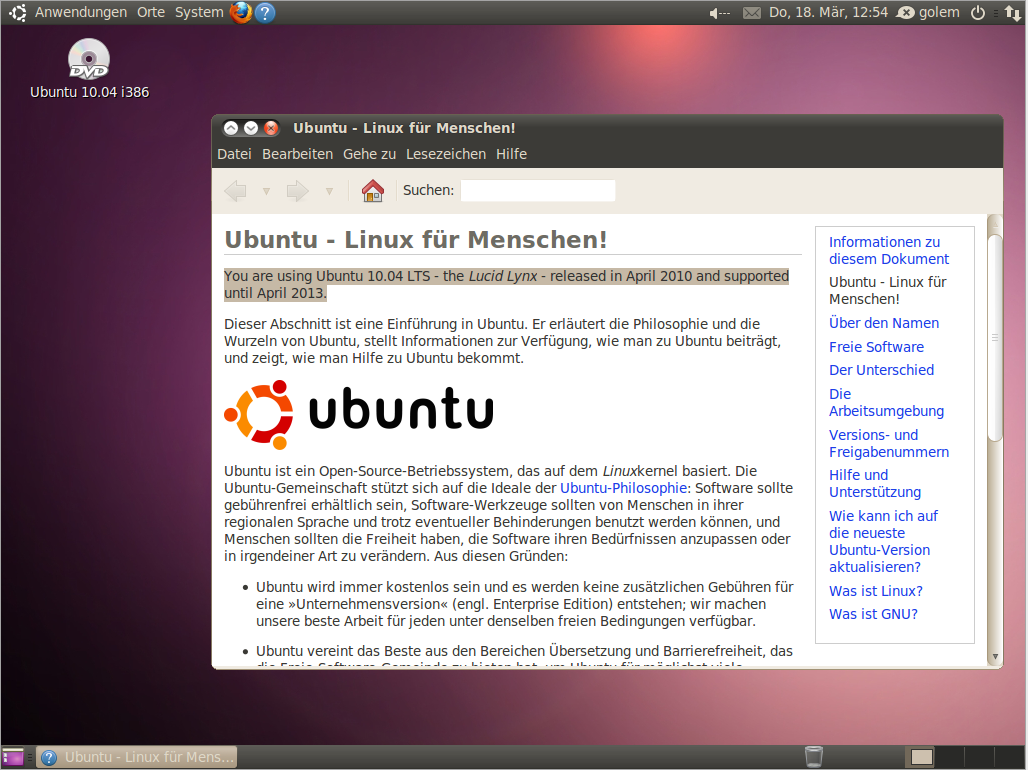Image resolution: width=1028 pixels, height=770 pixels.
Task: Open the mail envelope indicator
Action: click(x=751, y=12)
